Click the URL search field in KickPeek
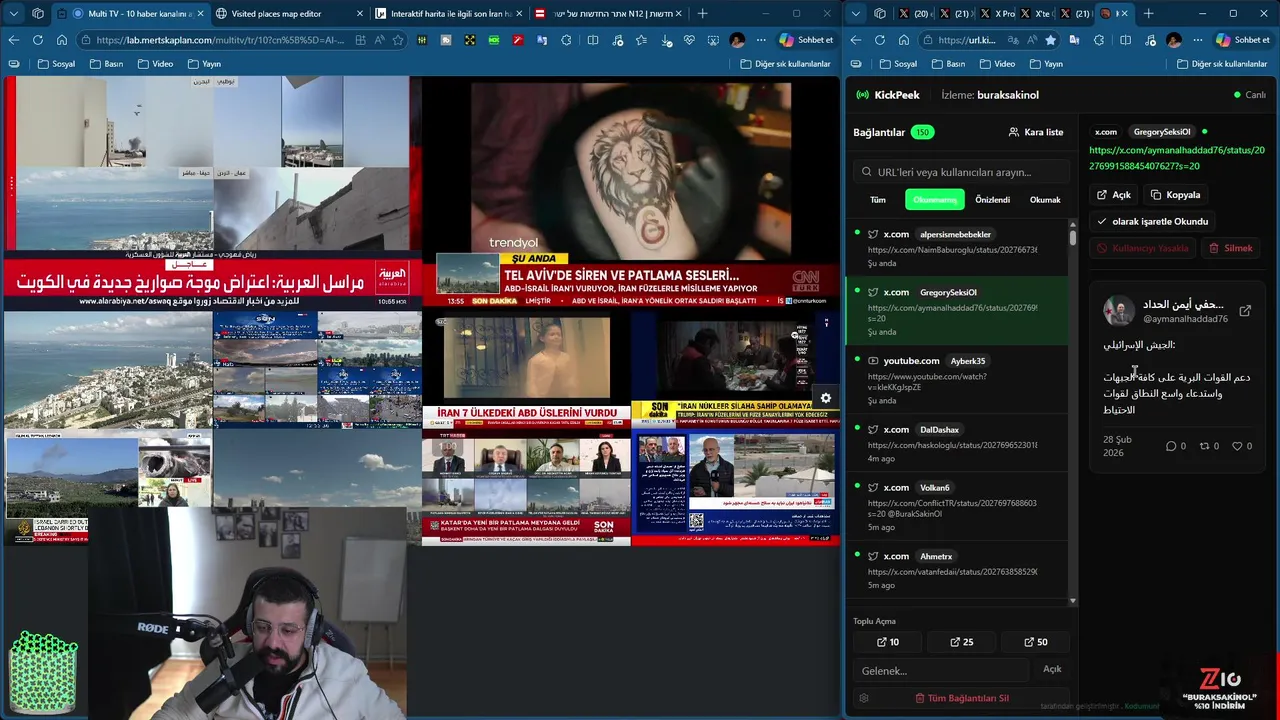This screenshot has width=1280, height=720. 961,172
